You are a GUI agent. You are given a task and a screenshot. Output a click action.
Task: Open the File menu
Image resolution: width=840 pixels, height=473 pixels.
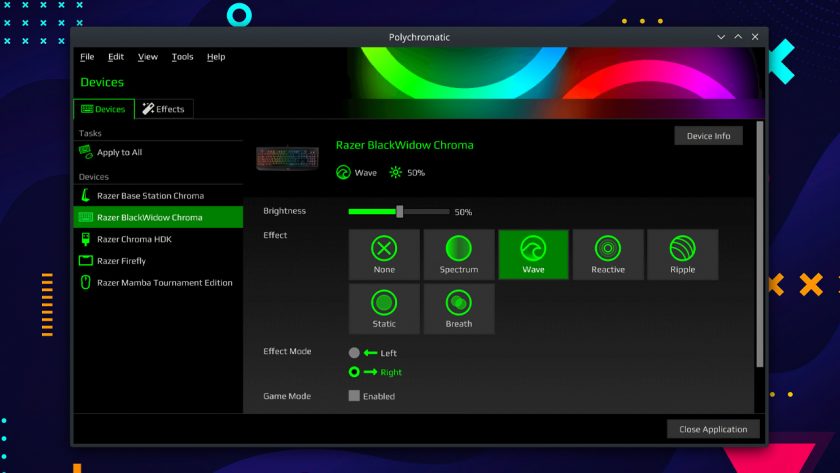coord(87,57)
